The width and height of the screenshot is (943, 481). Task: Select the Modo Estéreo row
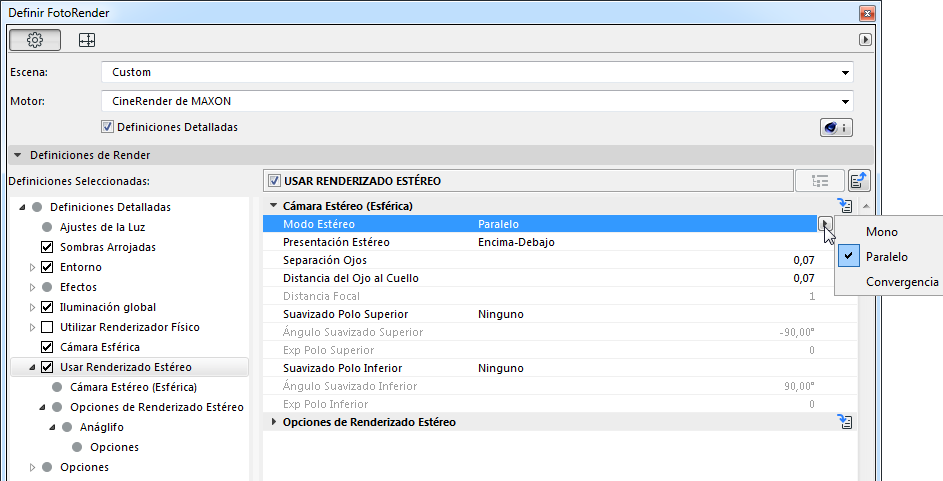tap(540, 224)
